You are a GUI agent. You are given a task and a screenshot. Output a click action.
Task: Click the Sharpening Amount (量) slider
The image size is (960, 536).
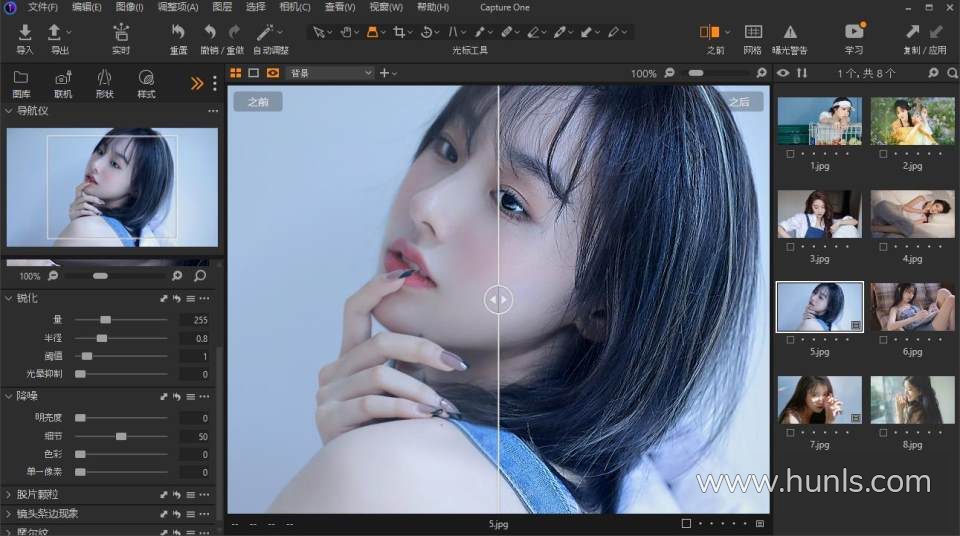coord(121,320)
